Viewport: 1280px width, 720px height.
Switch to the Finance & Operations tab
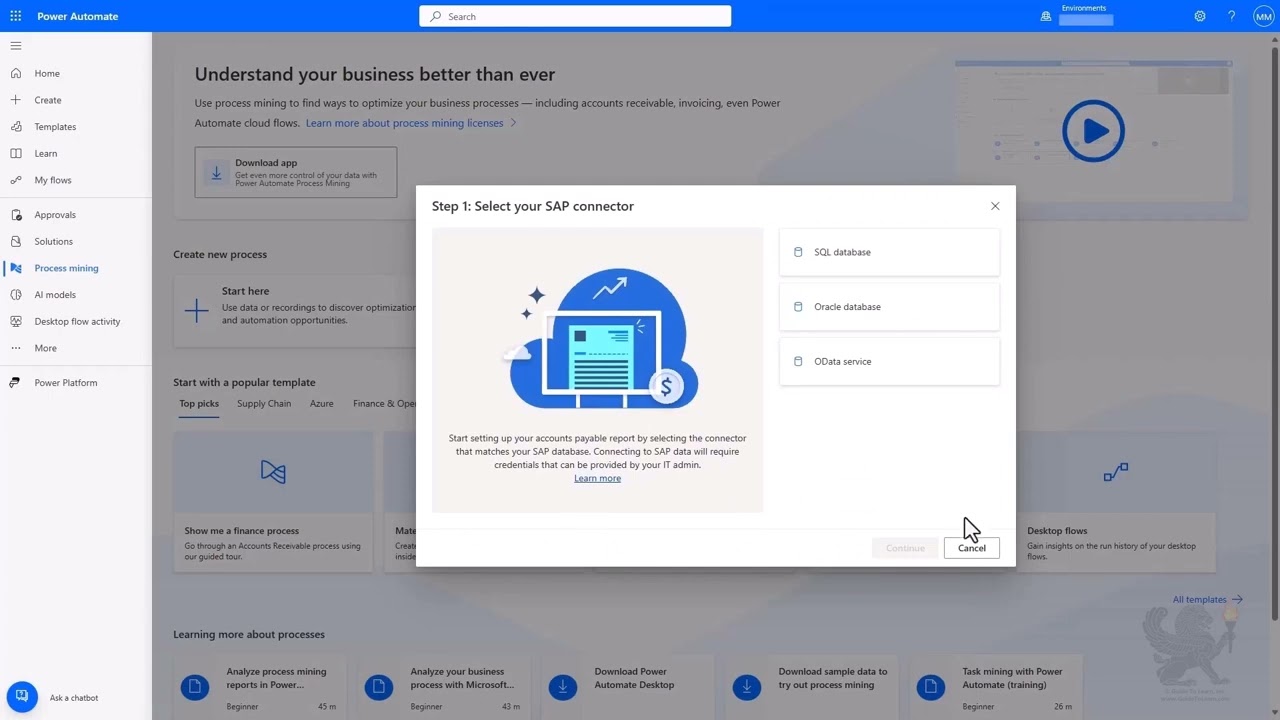(x=384, y=404)
